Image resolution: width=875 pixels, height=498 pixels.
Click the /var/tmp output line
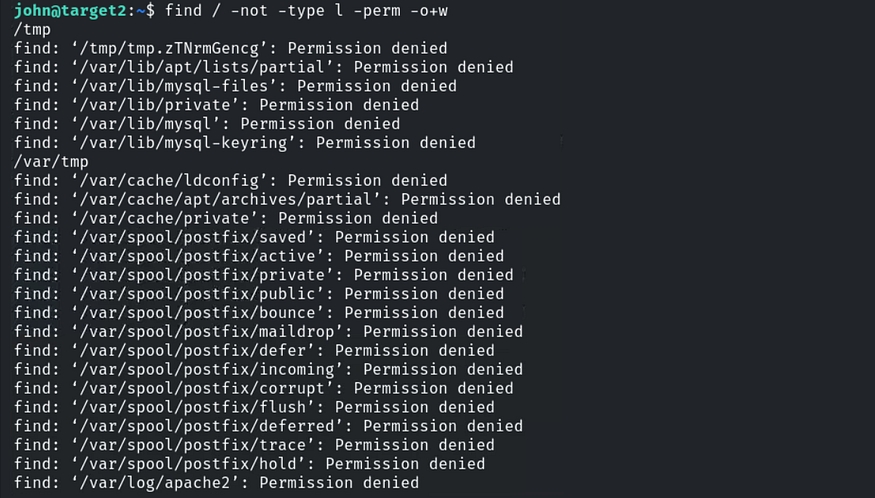pos(51,161)
